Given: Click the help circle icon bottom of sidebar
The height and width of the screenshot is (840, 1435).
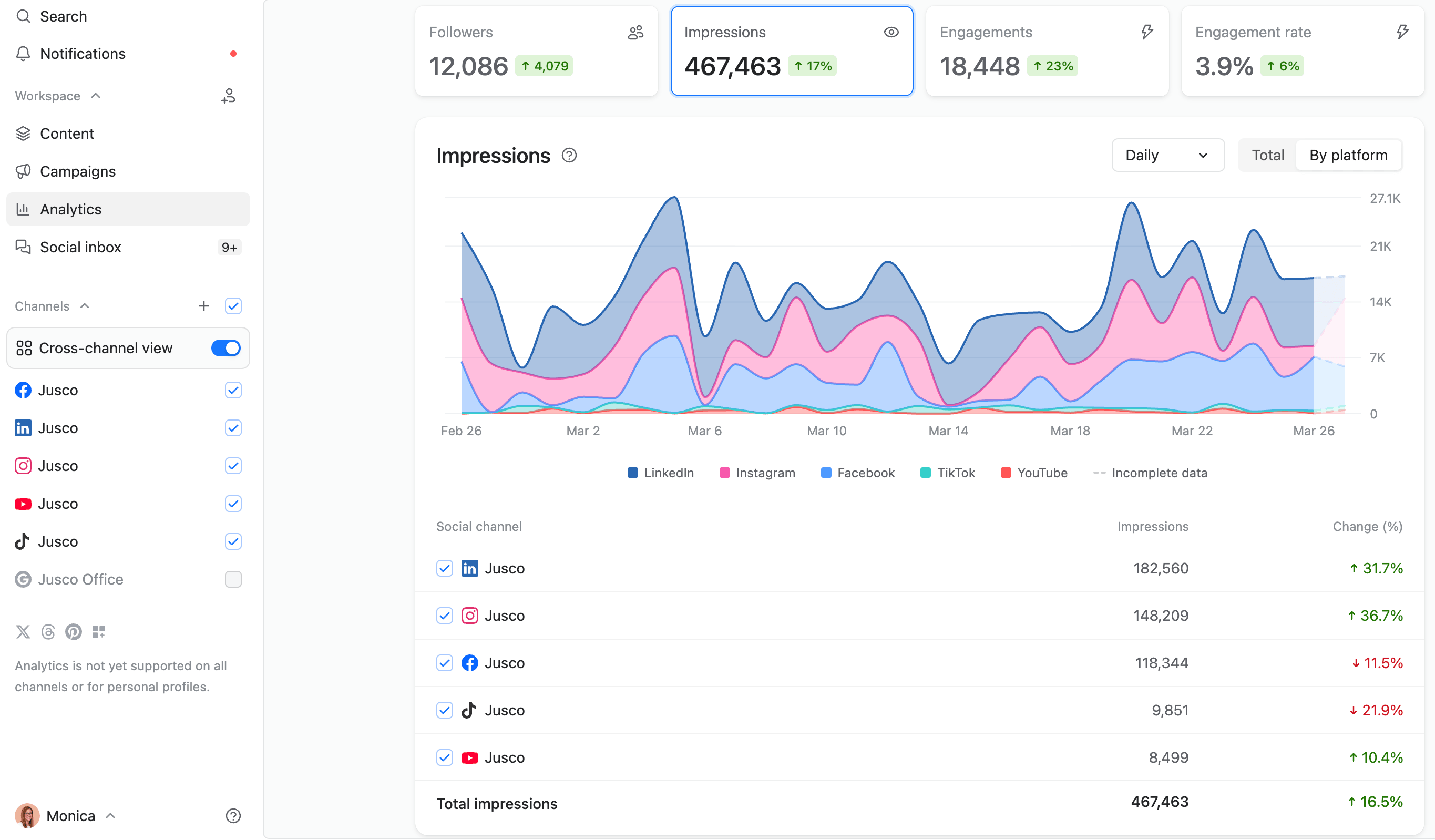Looking at the screenshot, I should (x=233, y=815).
